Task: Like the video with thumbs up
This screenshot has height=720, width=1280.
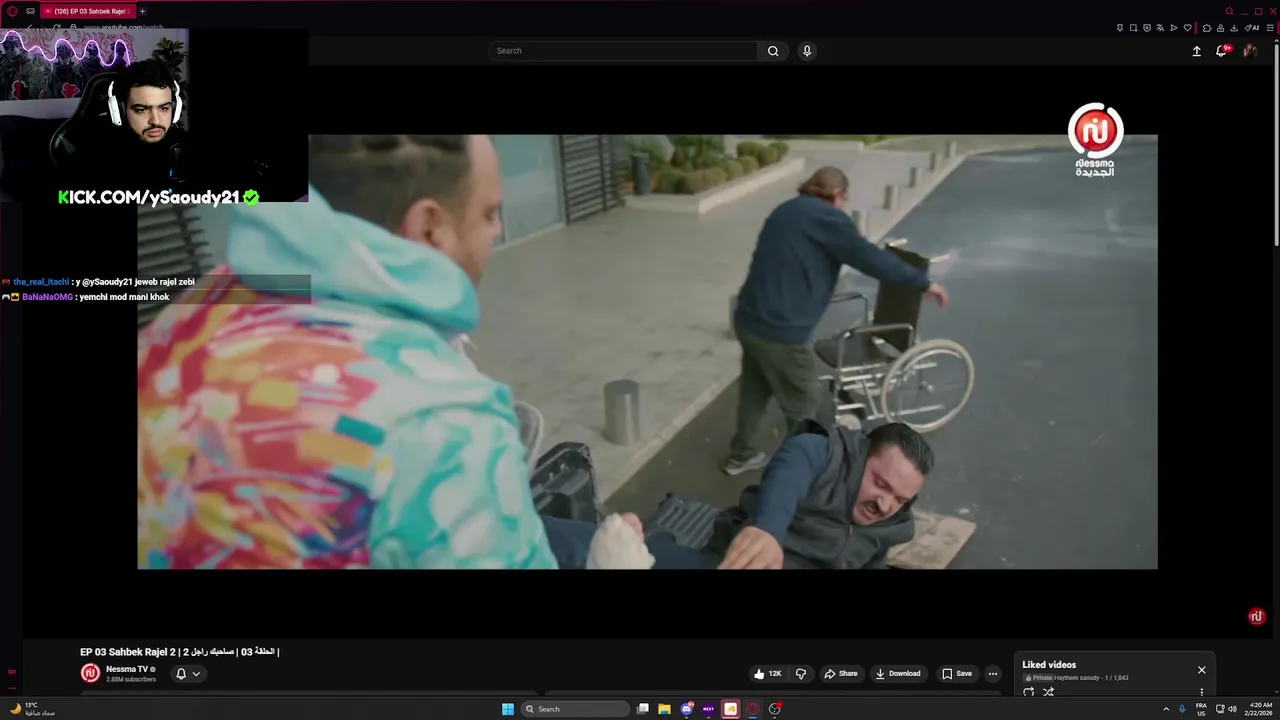Action: coord(768,674)
